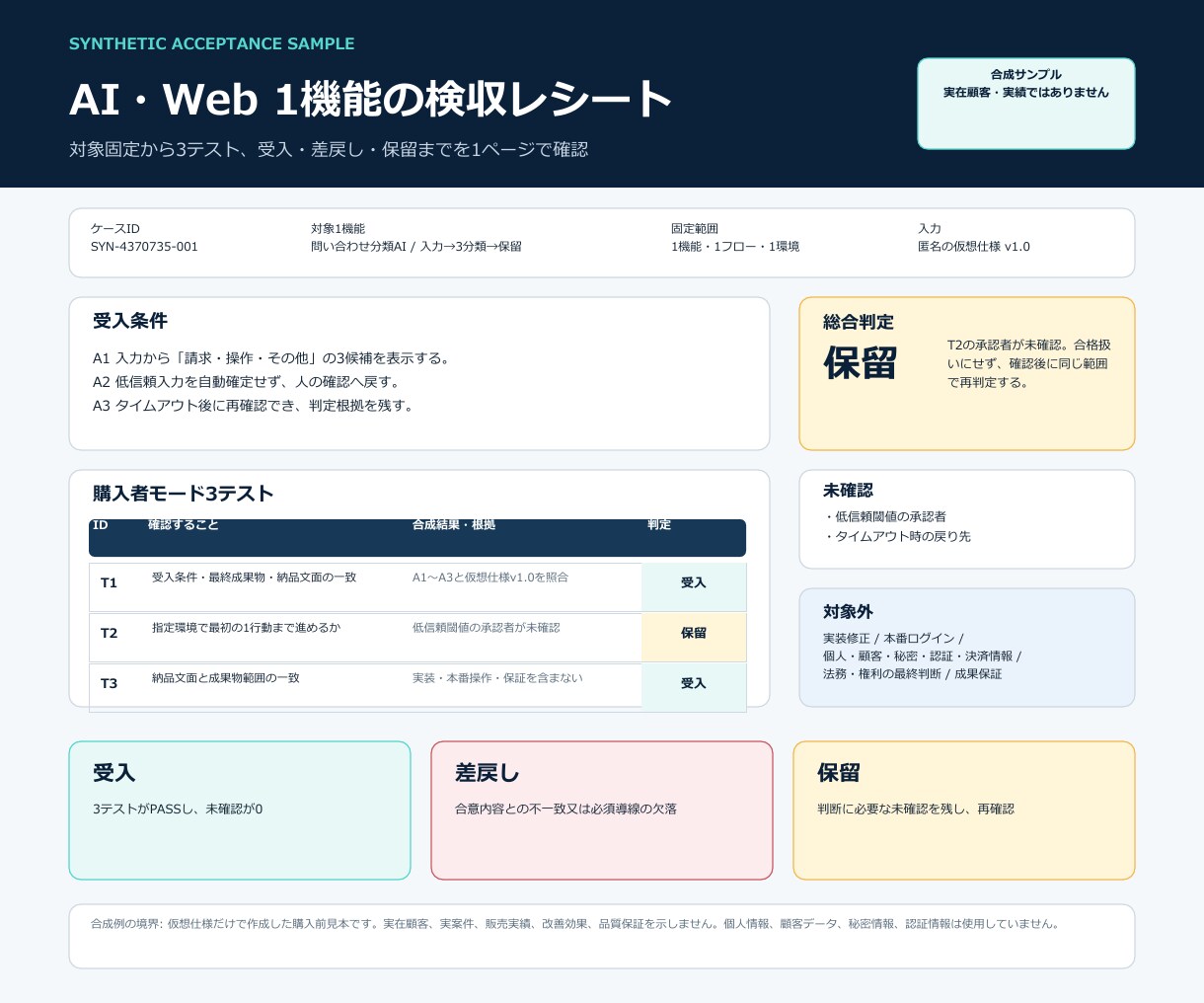Click the 'ケースID' label
Viewport: 1204px width, 1003px height.
[x=115, y=229]
